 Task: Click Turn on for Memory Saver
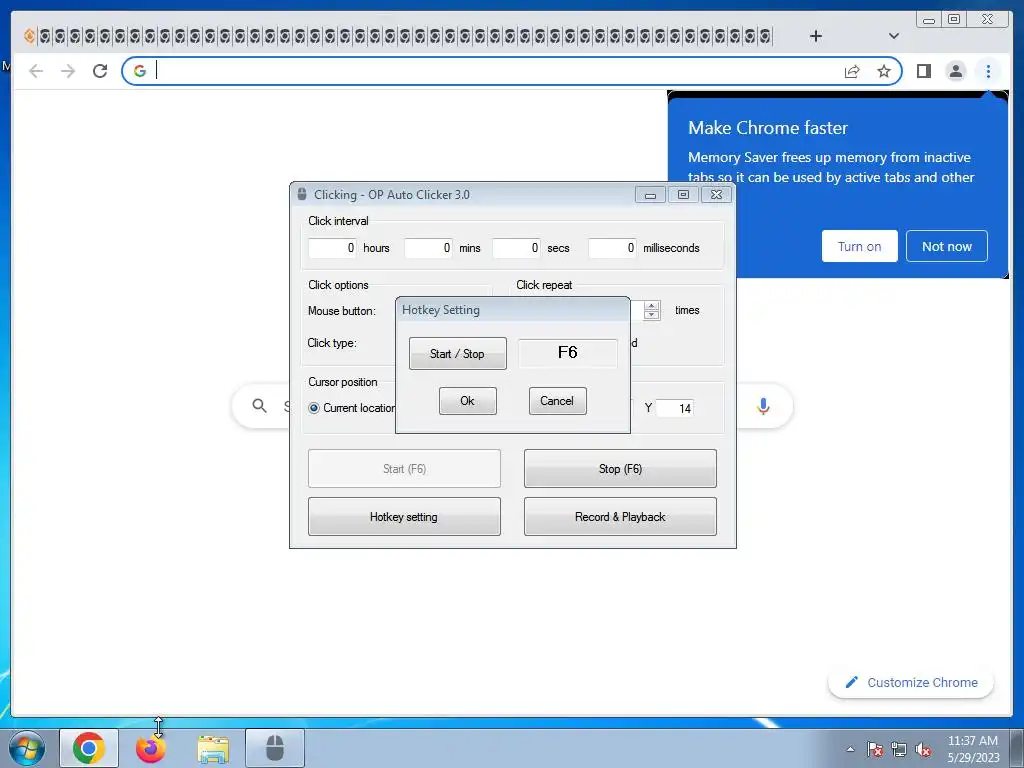[x=859, y=246]
